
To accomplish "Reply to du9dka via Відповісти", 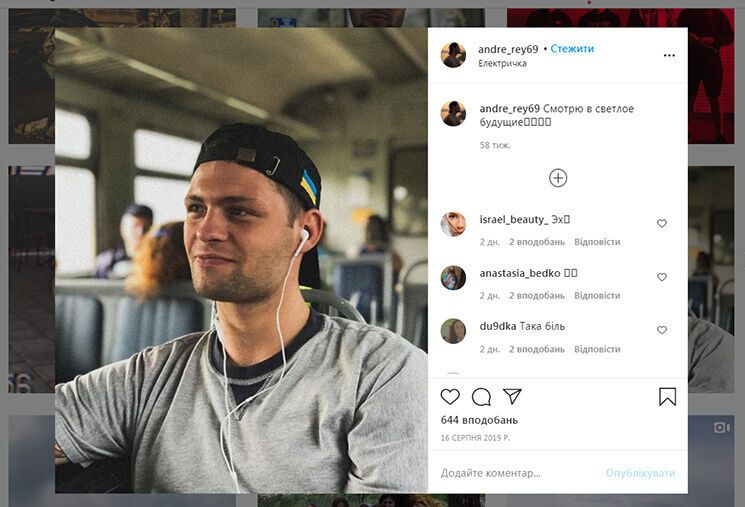I will point(597,350).
